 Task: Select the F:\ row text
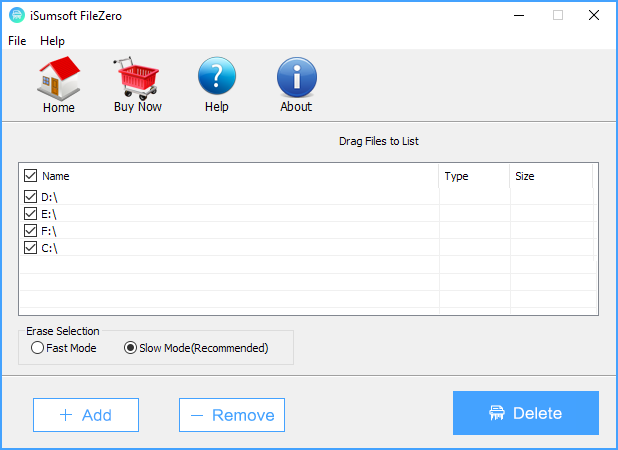49,231
